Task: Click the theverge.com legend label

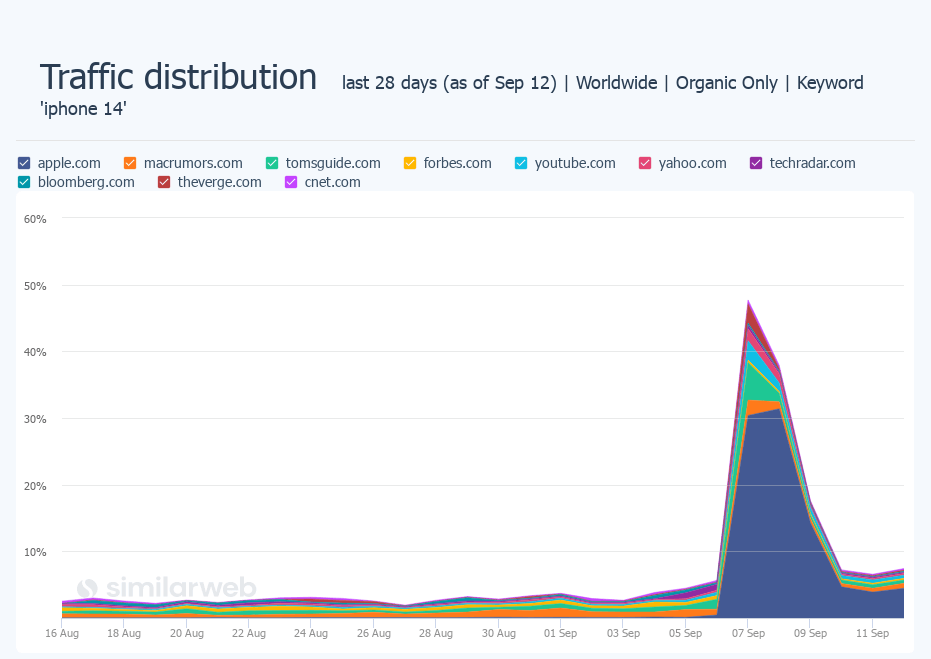Action: click(219, 182)
